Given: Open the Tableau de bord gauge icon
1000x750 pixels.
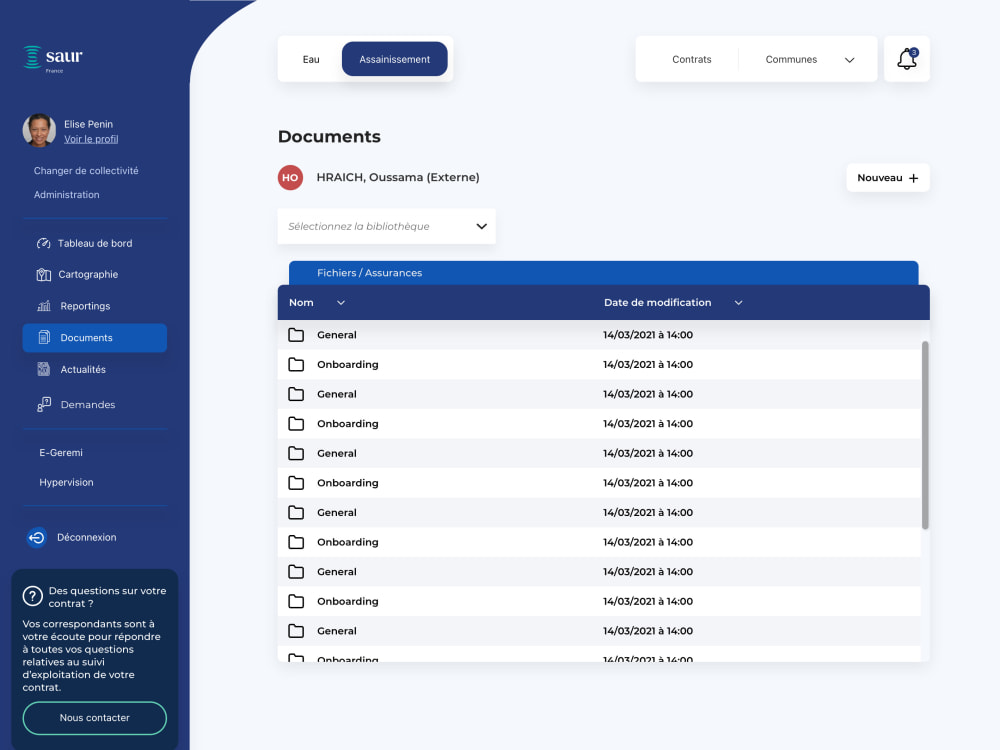Looking at the screenshot, I should tap(43, 243).
